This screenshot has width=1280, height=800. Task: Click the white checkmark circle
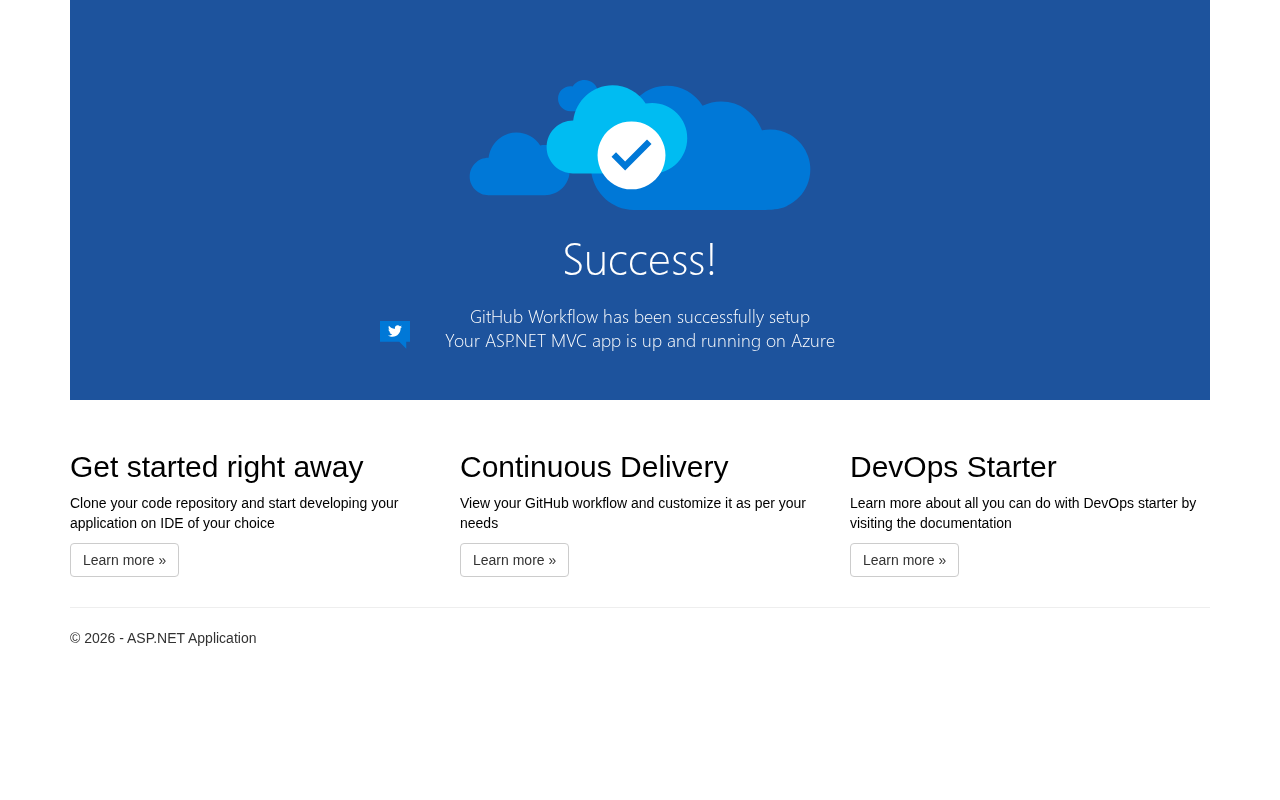click(x=631, y=155)
